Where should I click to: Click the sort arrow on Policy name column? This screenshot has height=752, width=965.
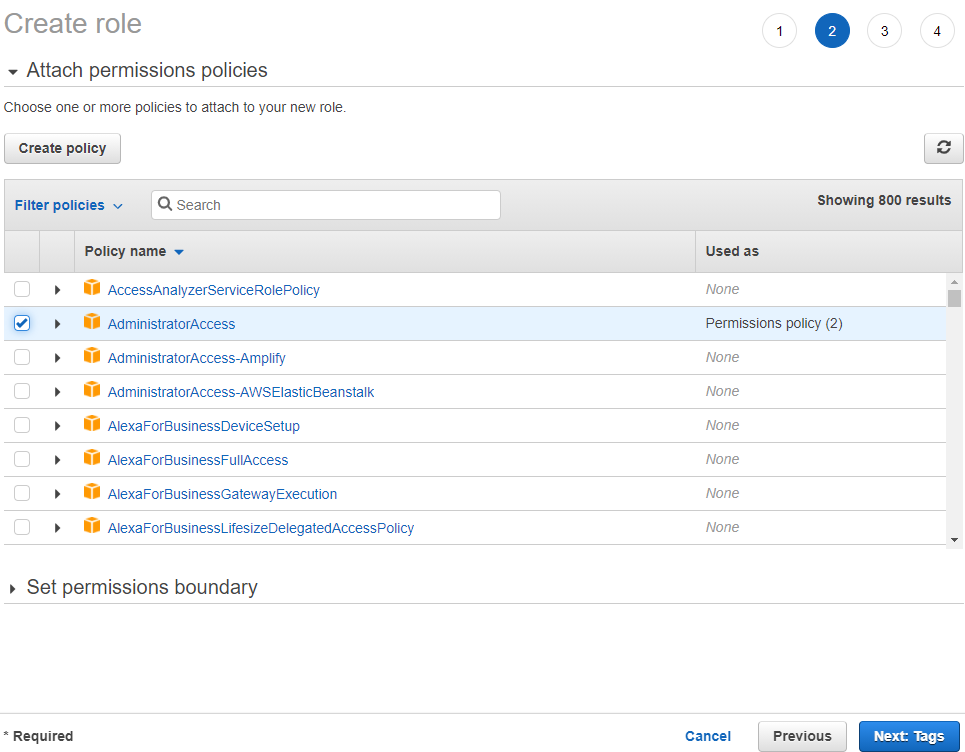pyautogui.click(x=178, y=251)
